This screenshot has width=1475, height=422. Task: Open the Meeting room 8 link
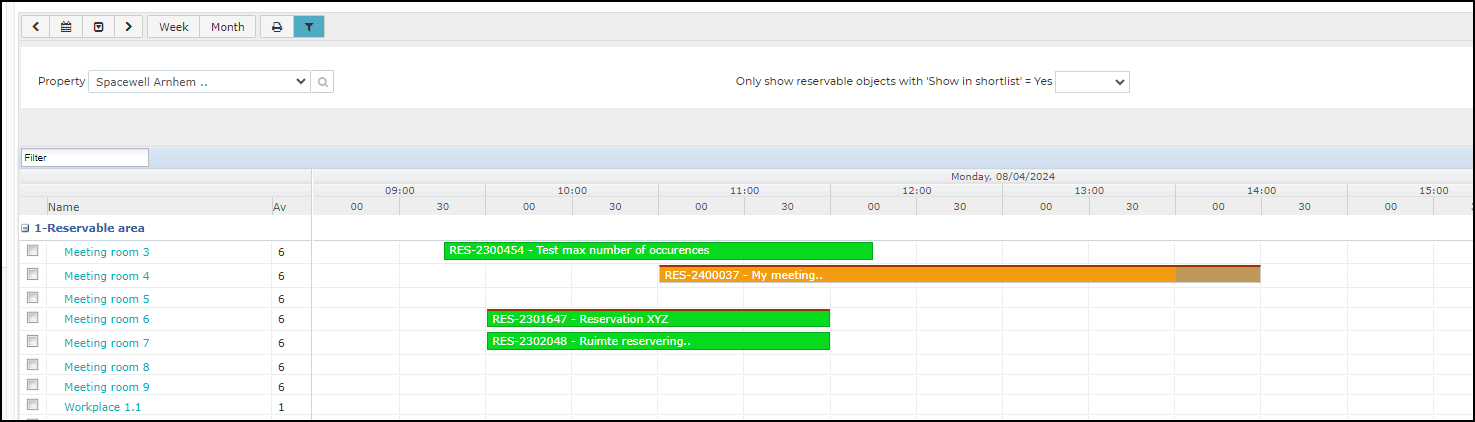pyautogui.click(x=107, y=367)
